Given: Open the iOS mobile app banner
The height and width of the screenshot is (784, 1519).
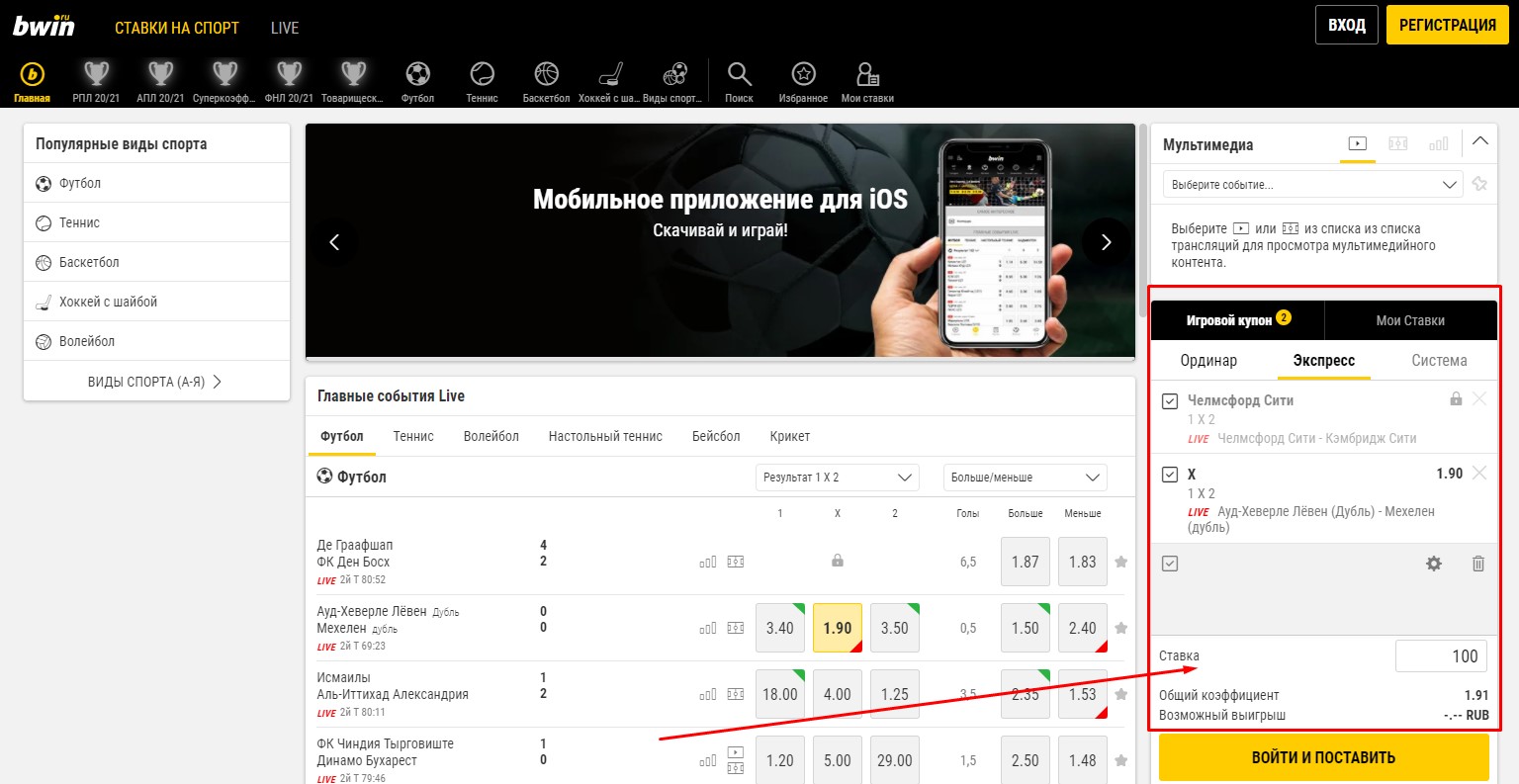Looking at the screenshot, I should click(720, 240).
